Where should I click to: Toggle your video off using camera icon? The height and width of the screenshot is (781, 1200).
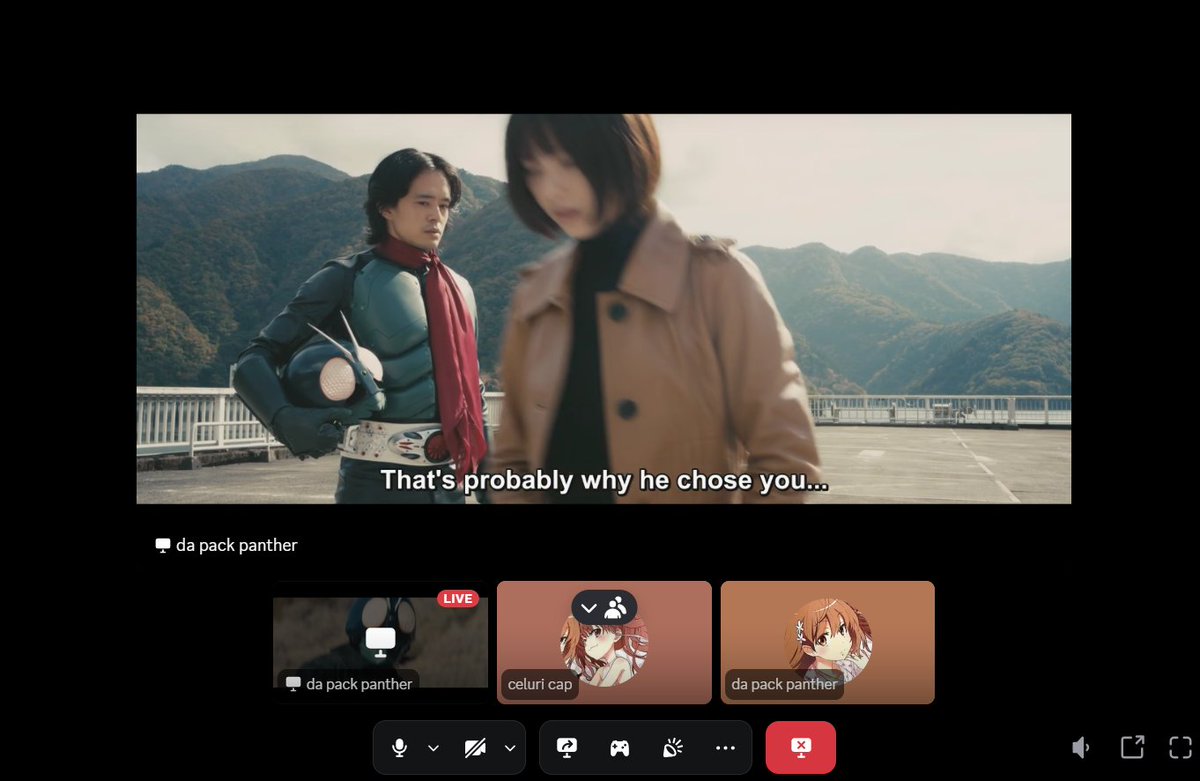pos(474,747)
